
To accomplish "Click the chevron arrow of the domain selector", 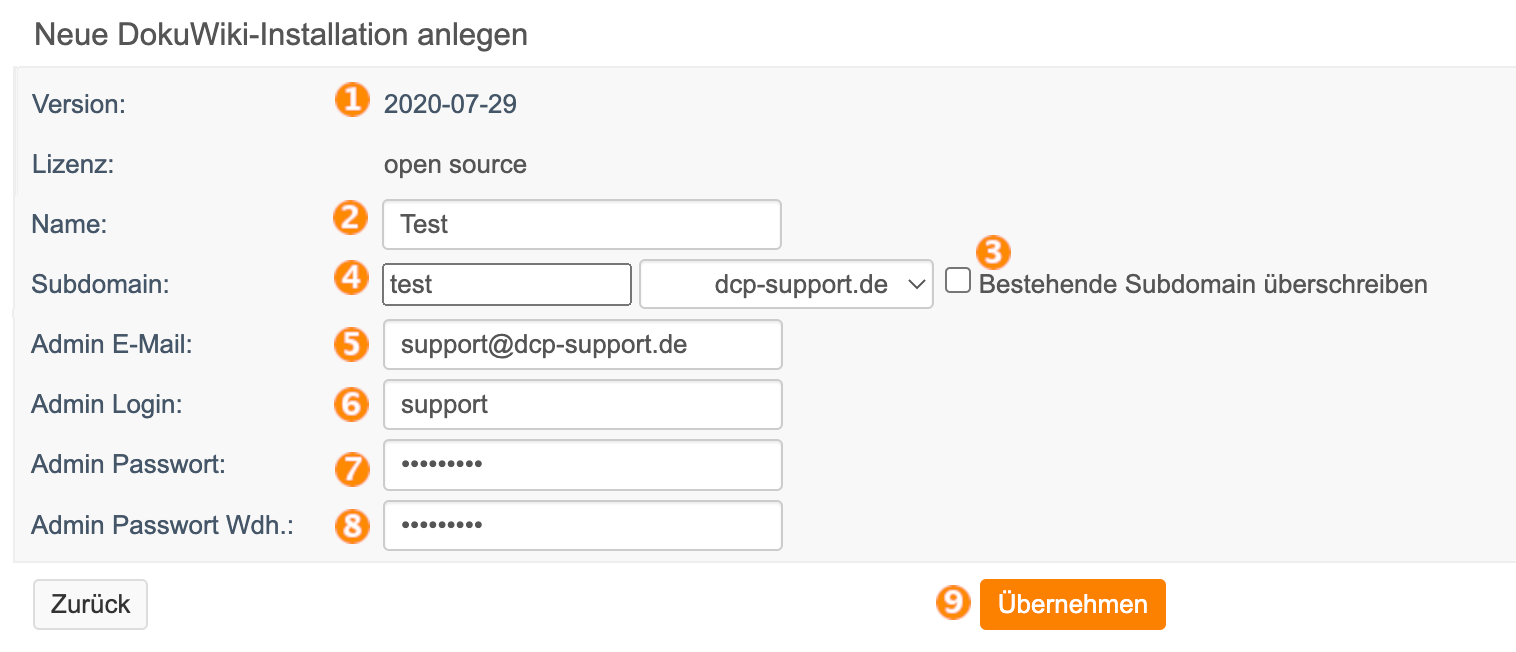I will click(915, 285).
